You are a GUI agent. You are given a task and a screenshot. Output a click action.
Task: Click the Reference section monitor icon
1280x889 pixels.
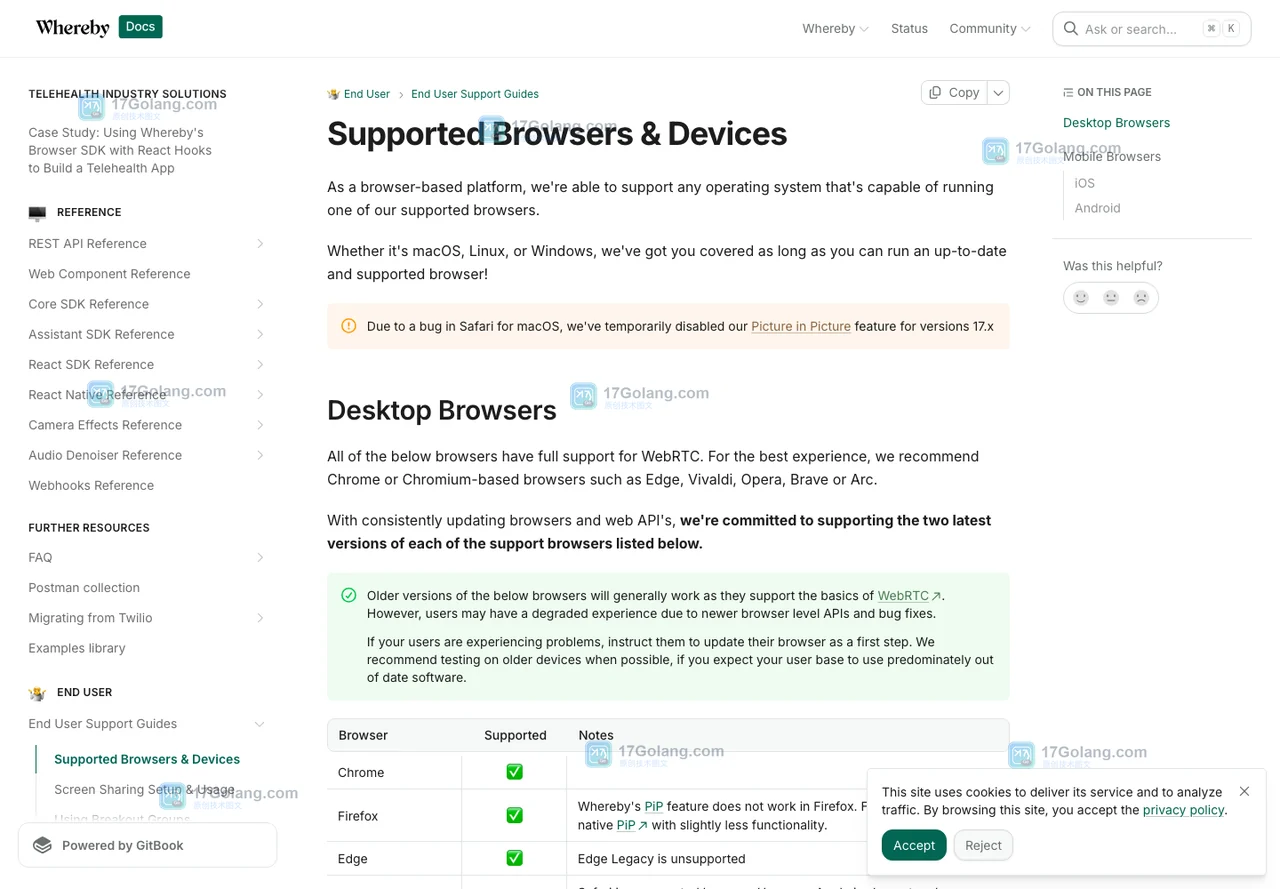37,213
